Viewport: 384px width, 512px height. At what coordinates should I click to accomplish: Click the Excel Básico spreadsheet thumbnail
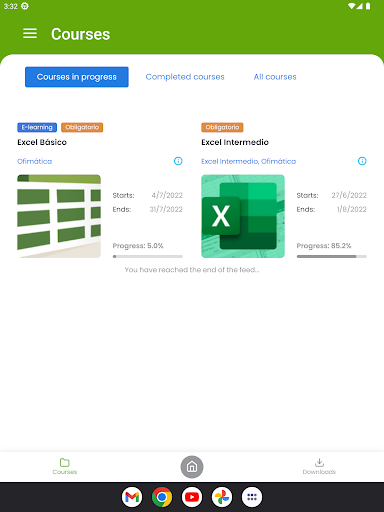(x=59, y=216)
